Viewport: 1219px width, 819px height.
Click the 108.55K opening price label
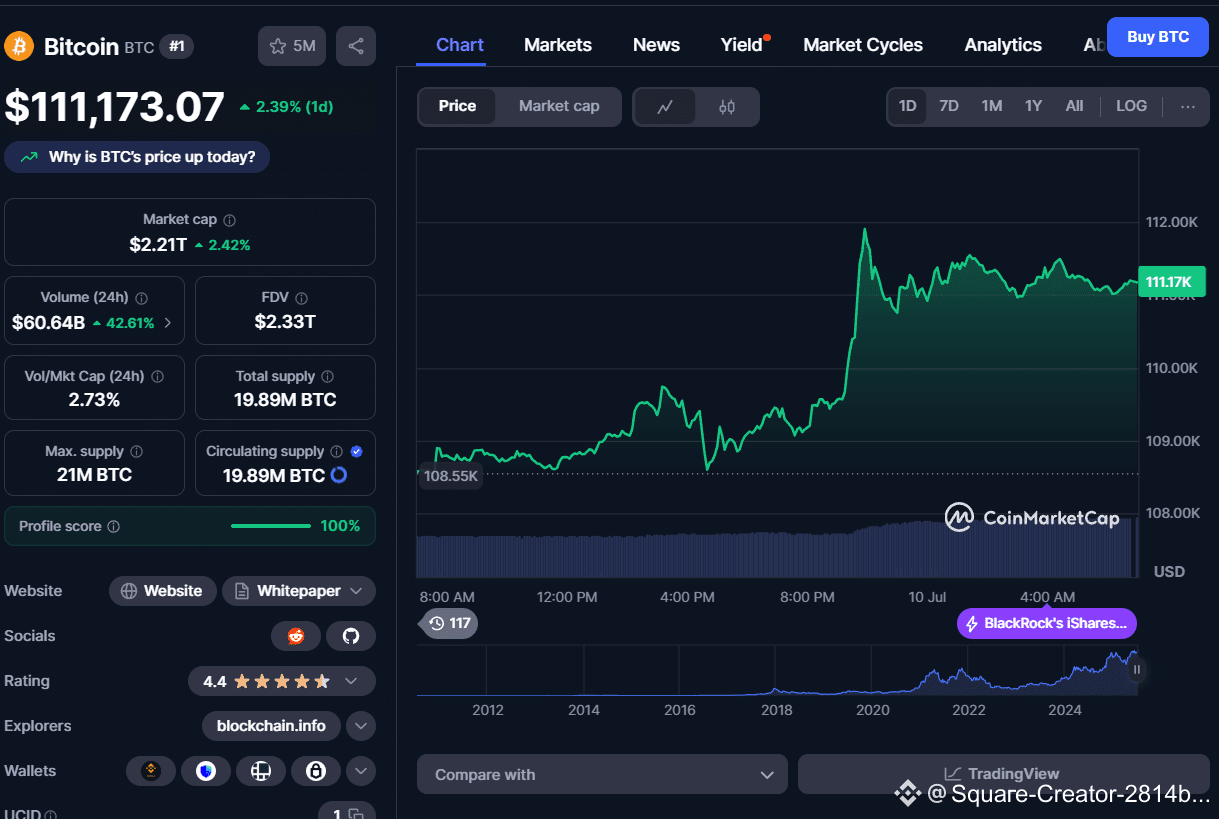[451, 476]
